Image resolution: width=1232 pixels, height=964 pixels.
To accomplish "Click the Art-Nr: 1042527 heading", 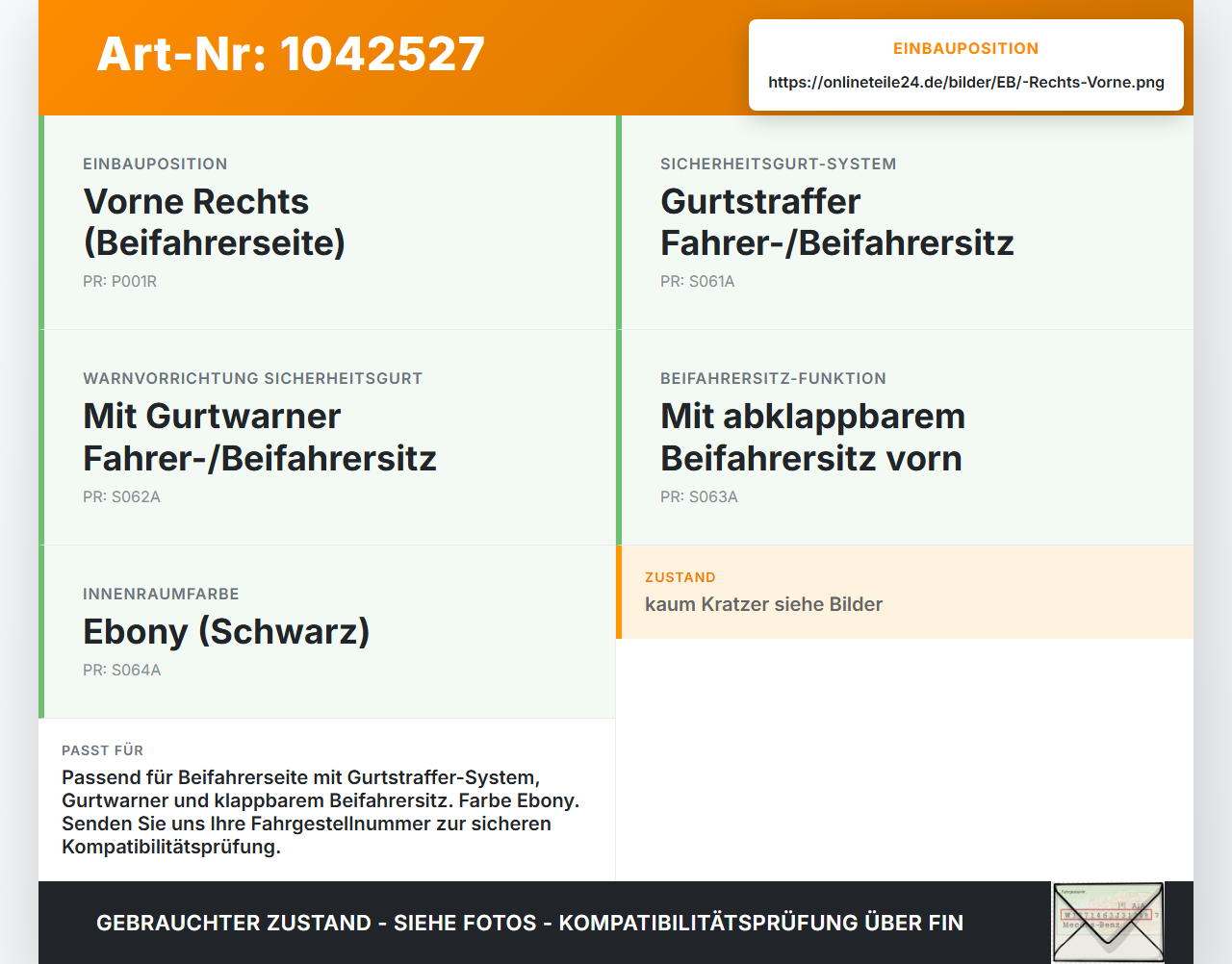I will click(x=291, y=54).
